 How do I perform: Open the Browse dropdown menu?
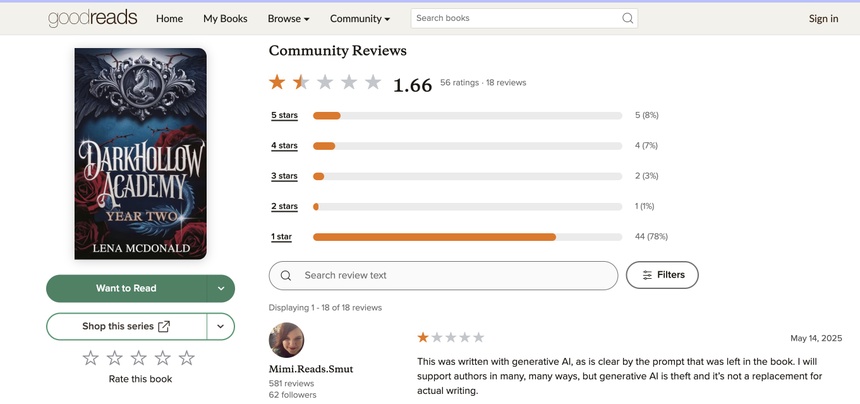pyautogui.click(x=289, y=18)
